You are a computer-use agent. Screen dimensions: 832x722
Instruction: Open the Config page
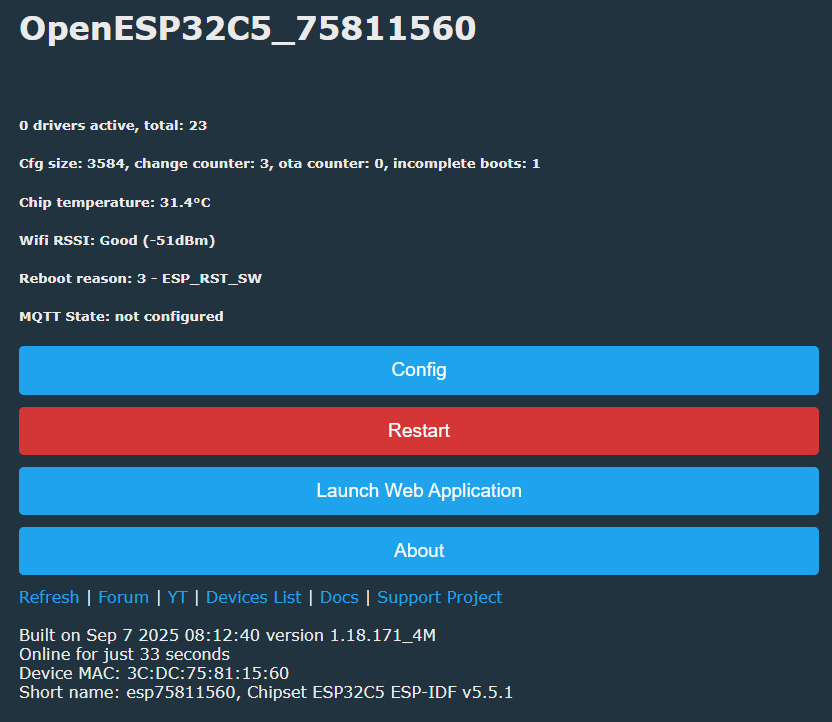(x=419, y=370)
